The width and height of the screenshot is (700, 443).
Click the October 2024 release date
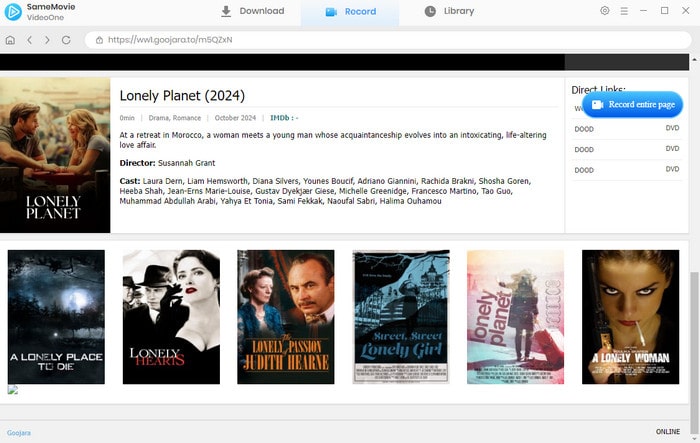tap(235, 118)
